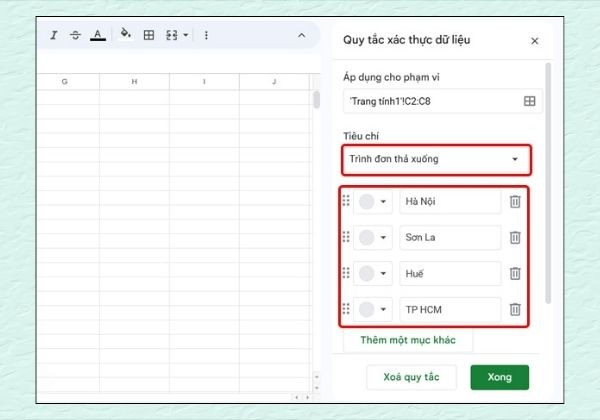
Task: Select column I header
Action: coord(204,81)
